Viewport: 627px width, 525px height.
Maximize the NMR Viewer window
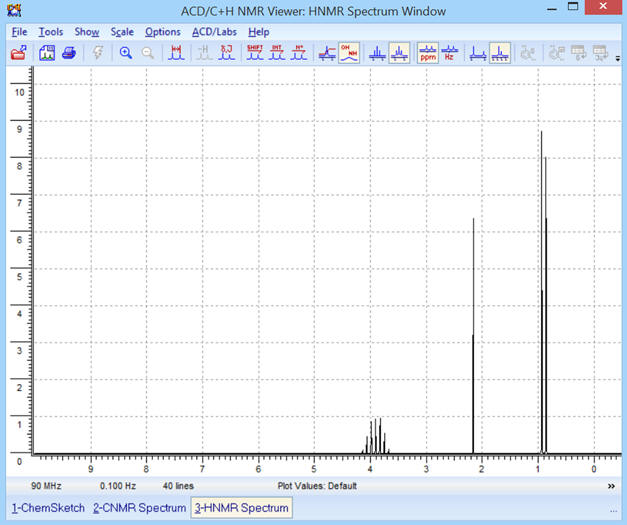click(573, 6)
